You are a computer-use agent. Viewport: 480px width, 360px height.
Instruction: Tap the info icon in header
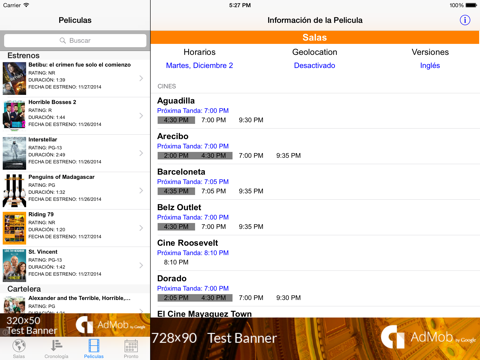pyautogui.click(x=465, y=20)
